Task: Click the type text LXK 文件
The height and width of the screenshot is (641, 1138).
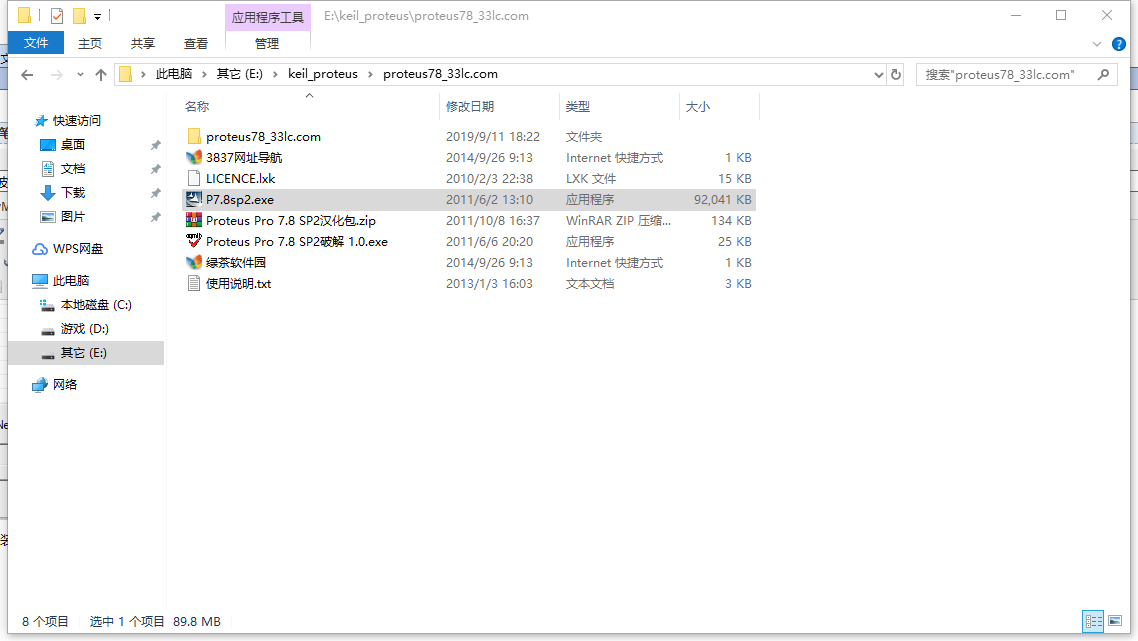Action: 591,179
